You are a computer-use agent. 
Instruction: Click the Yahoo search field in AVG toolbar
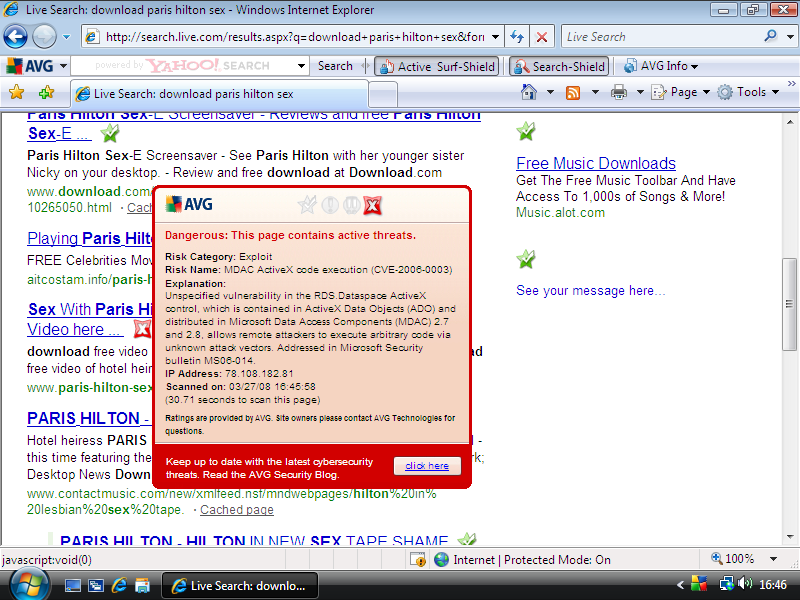183,66
